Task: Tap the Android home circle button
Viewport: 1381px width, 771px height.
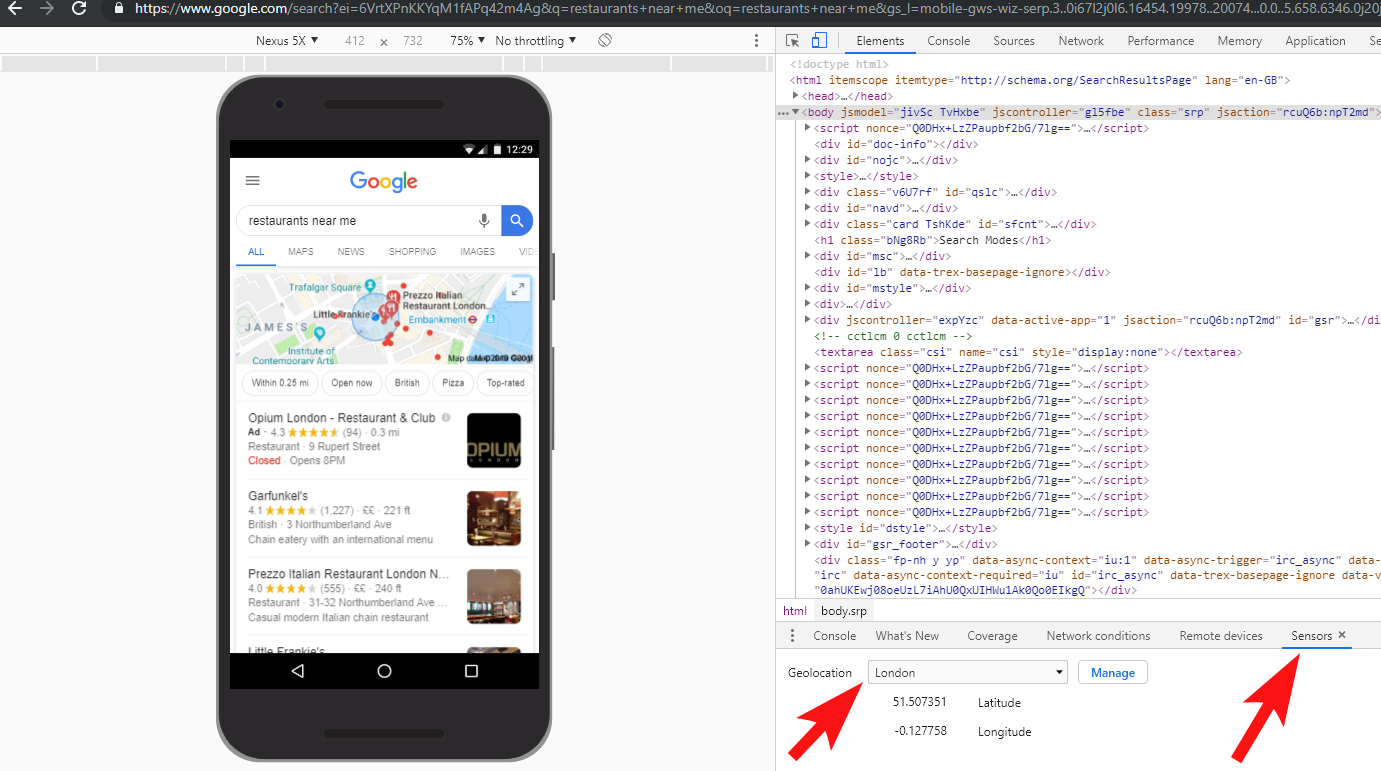Action: click(x=384, y=671)
